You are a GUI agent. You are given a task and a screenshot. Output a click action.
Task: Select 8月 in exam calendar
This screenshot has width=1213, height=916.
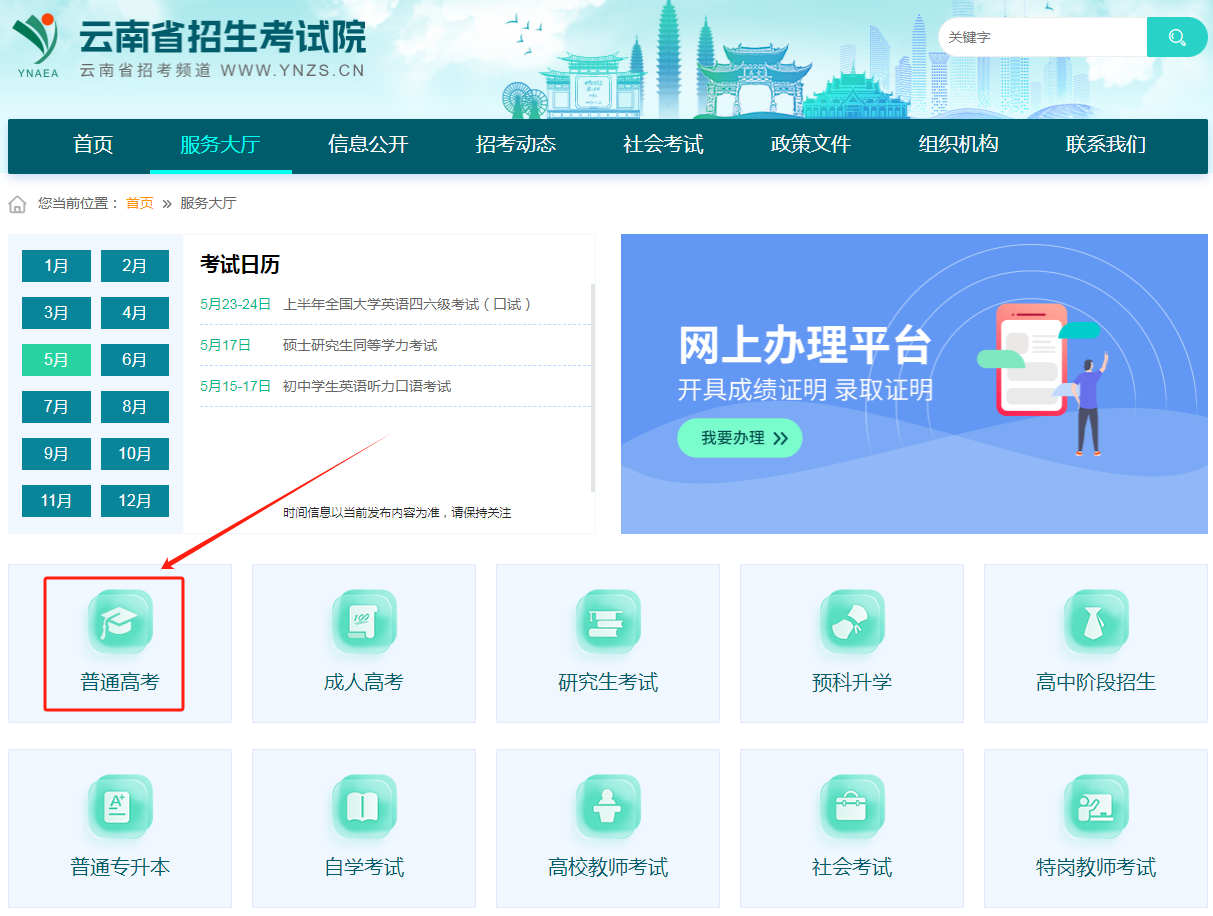pyautogui.click(x=135, y=407)
